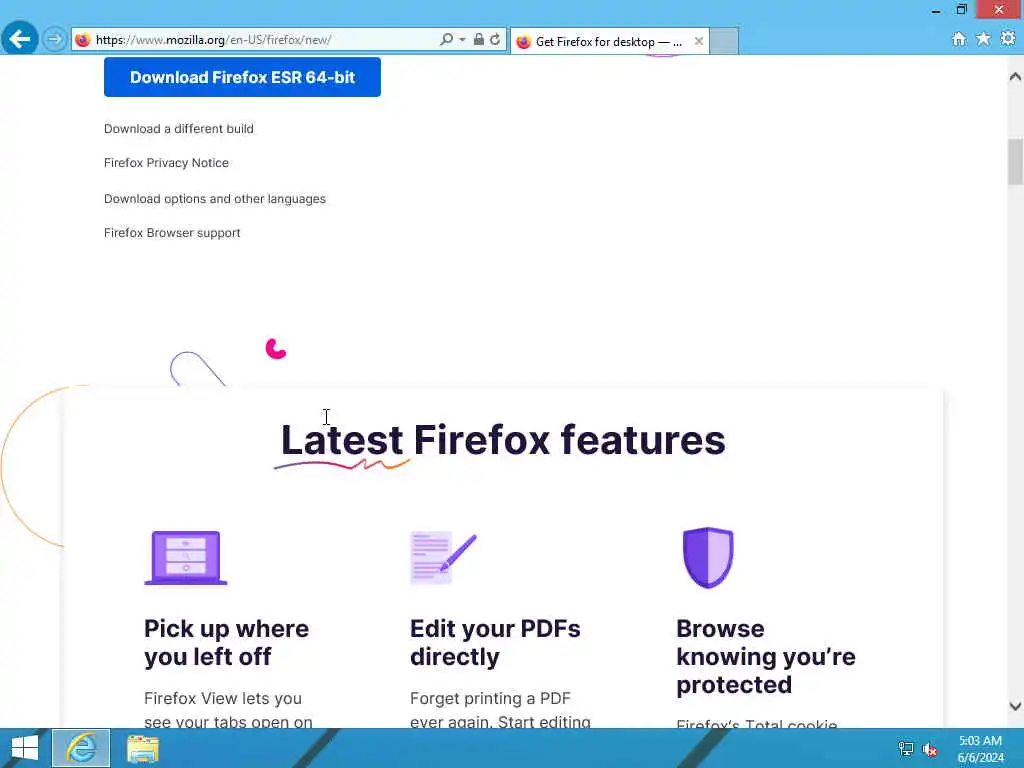The width and height of the screenshot is (1024, 768).
Task: Click the forward navigation arrow
Action: (x=55, y=39)
